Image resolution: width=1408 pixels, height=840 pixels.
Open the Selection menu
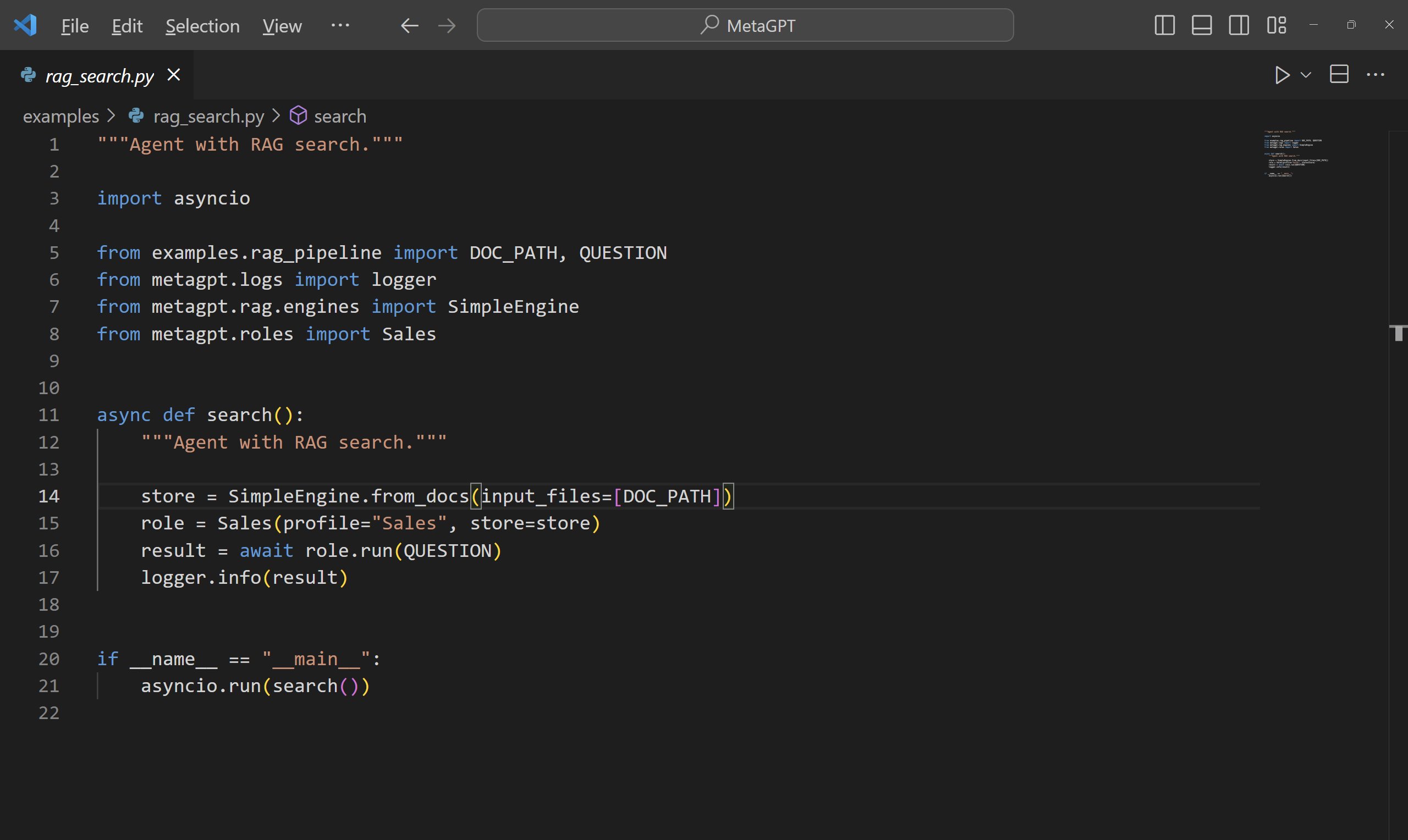point(202,25)
